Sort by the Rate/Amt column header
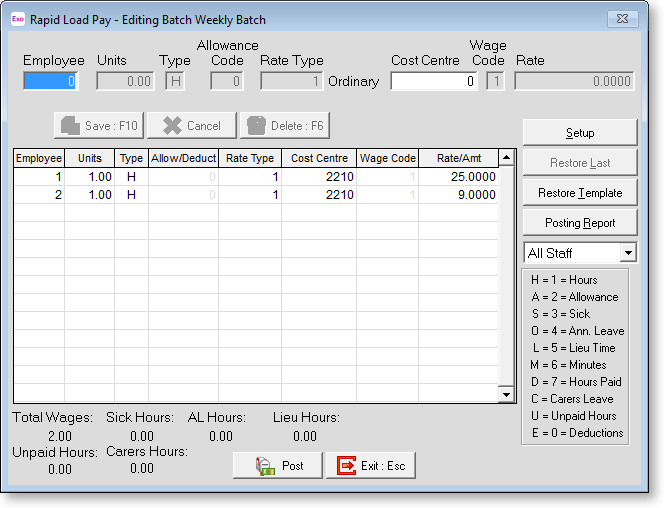The image size is (664, 508). pyautogui.click(x=457, y=158)
